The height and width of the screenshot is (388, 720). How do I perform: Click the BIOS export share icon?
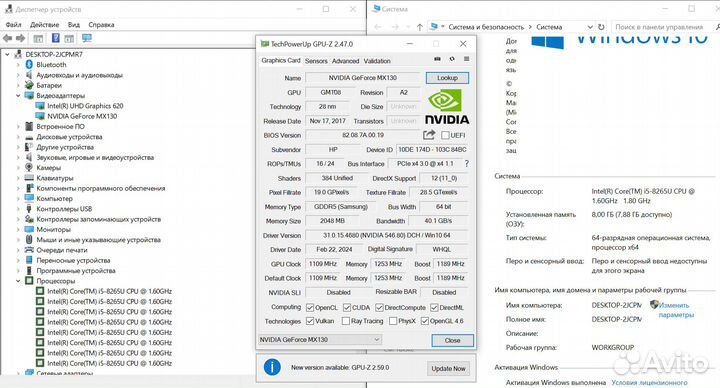[x=429, y=135]
